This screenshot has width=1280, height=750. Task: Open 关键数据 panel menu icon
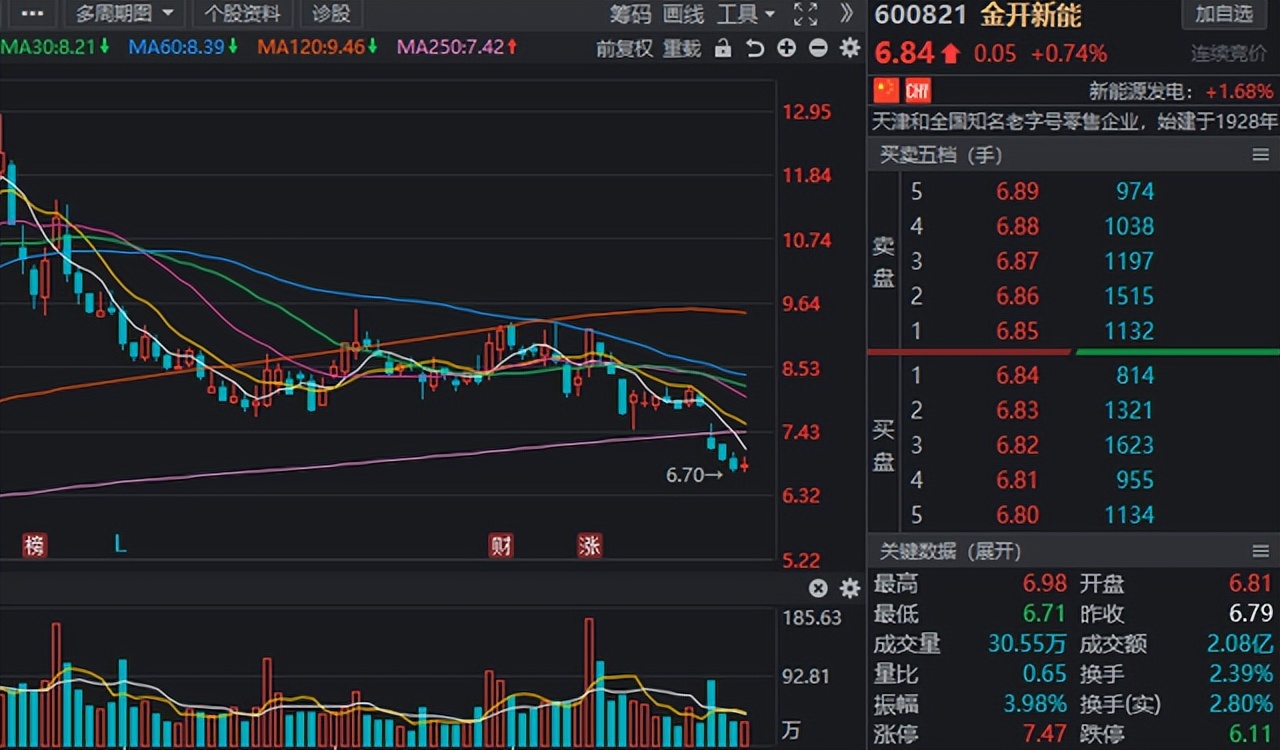[x=1260, y=551]
